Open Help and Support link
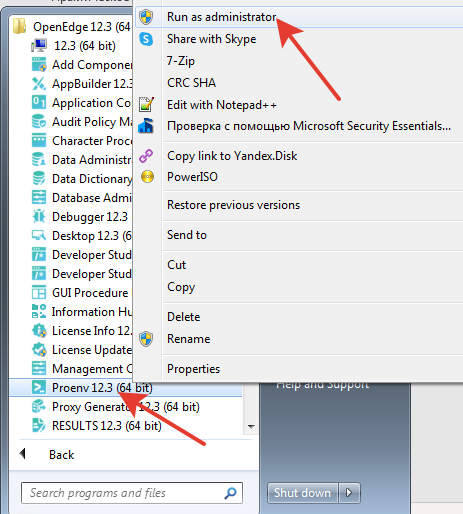This screenshot has width=463, height=514. coord(323,385)
